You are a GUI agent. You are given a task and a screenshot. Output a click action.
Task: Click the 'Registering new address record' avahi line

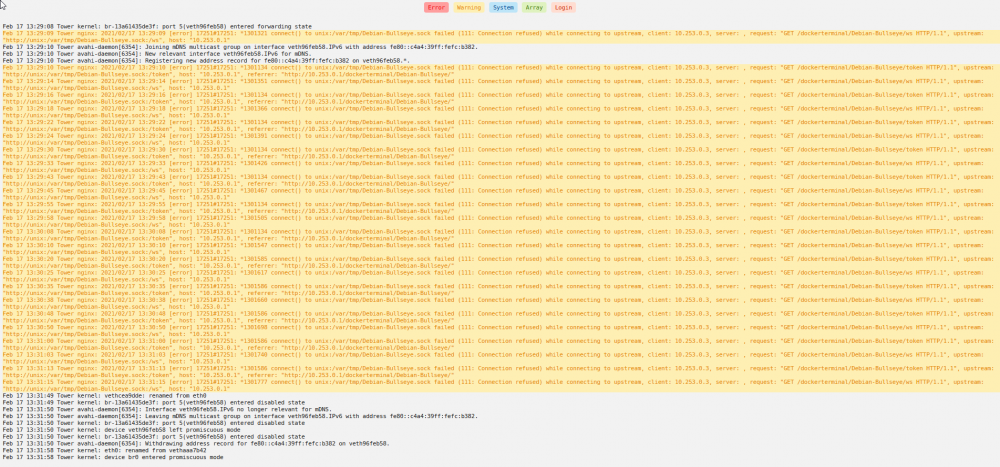(207, 61)
